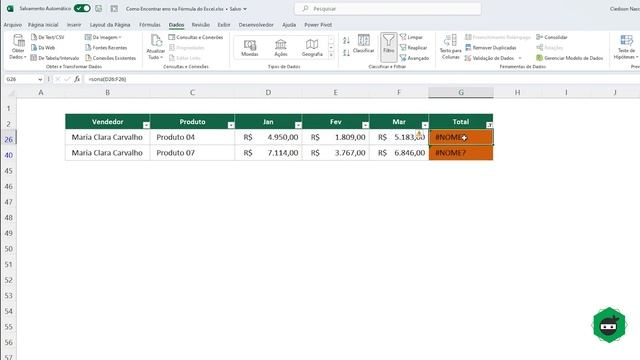Expand the Name Box dropdown
This screenshot has height=360, width=640.
point(40,80)
